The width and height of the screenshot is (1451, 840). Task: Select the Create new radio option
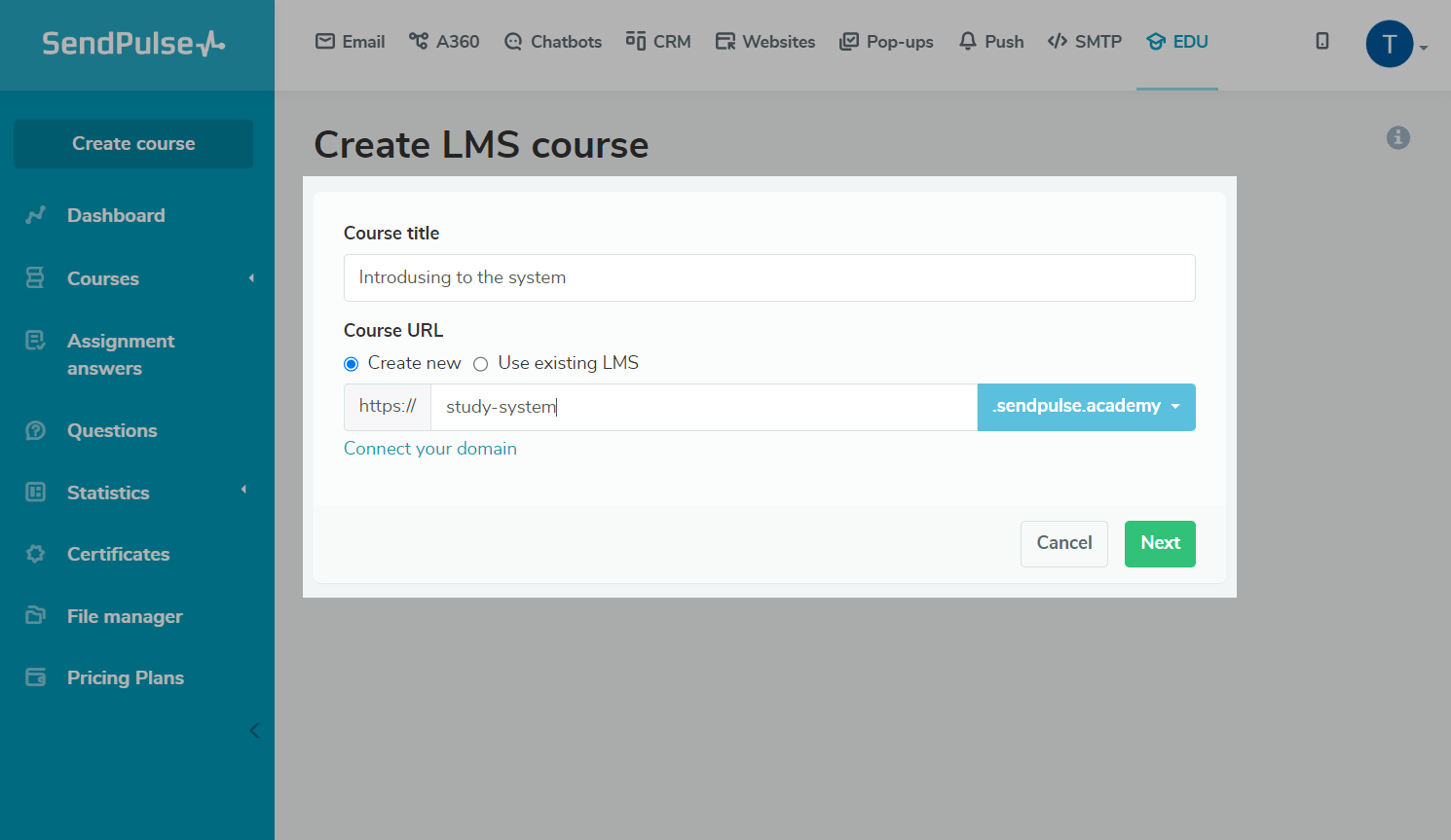tap(352, 364)
